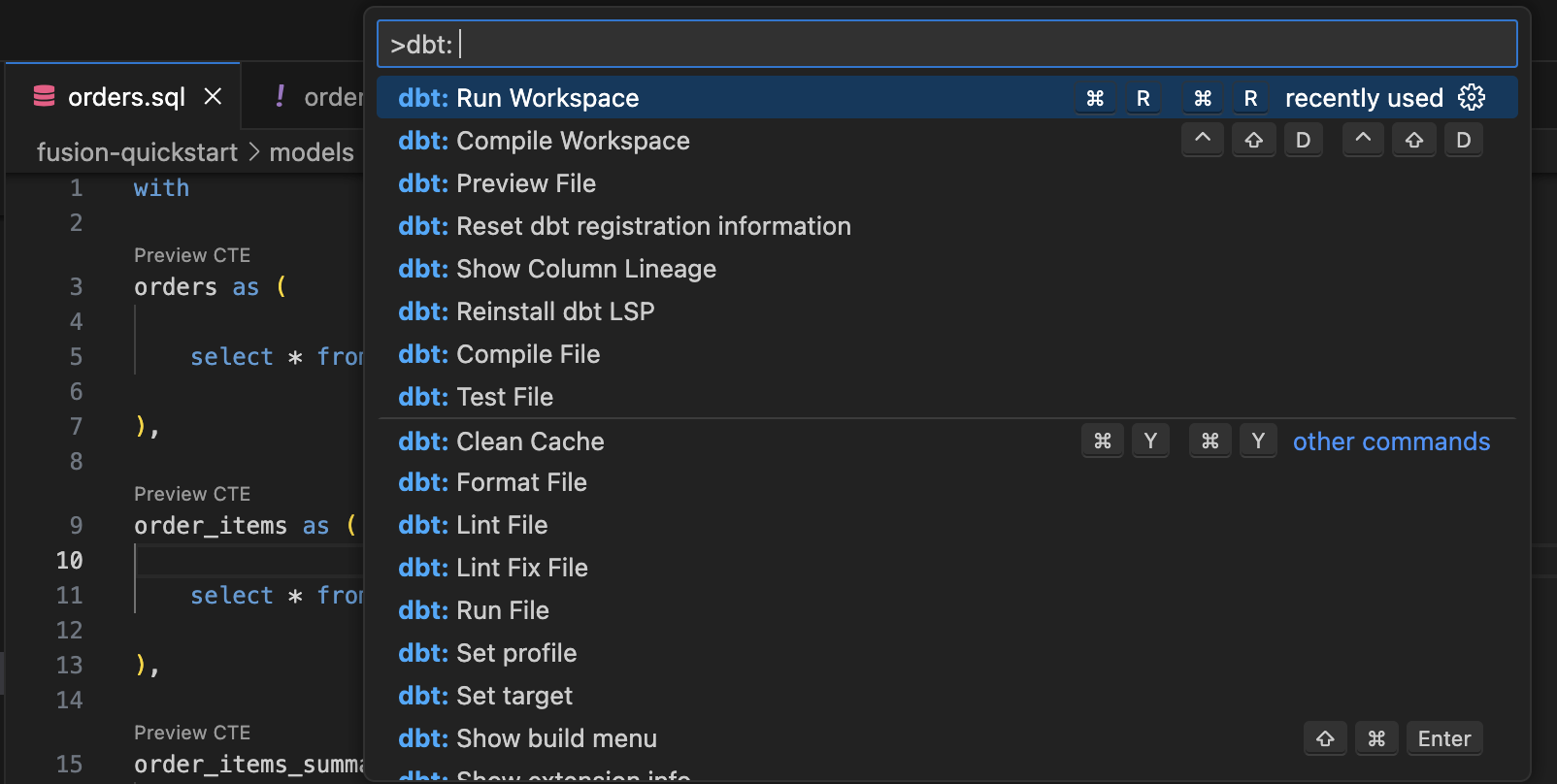Run dbt: Lint Fix File
1557x784 pixels.
pos(493,568)
